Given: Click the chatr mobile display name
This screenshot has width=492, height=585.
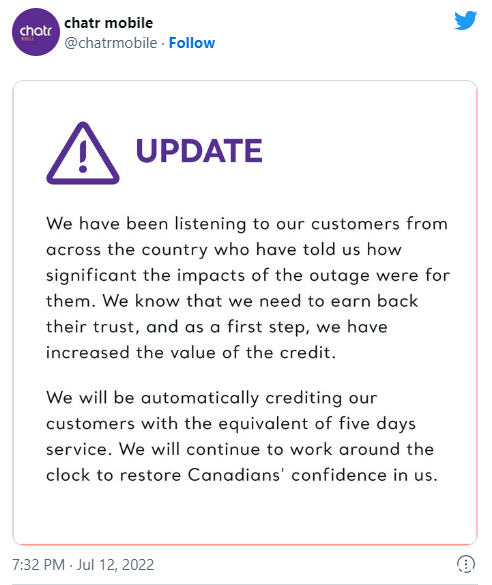Looking at the screenshot, I should coord(109,23).
